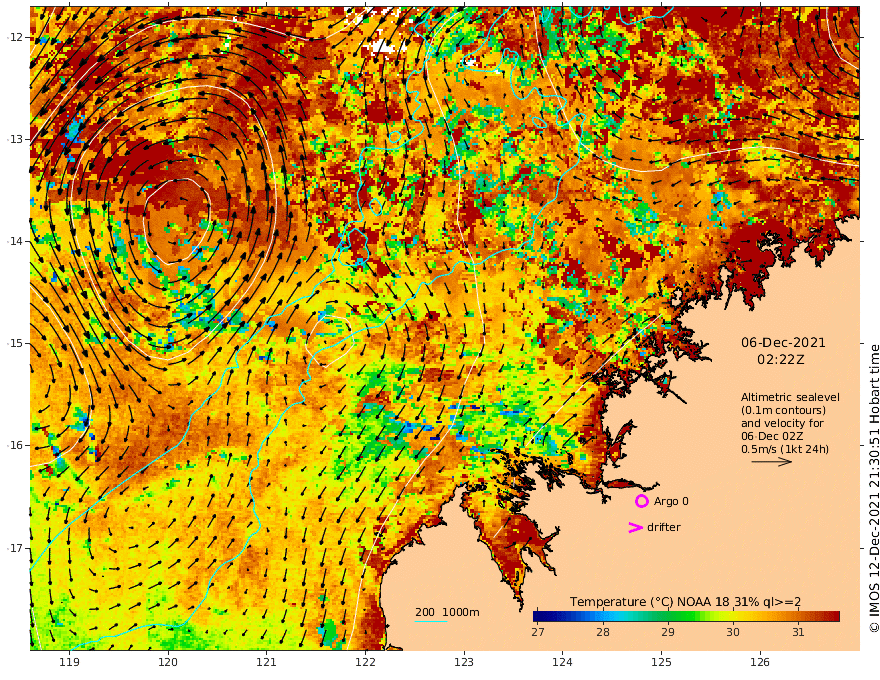Click latitude axis label -15

pyautogui.click(x=16, y=343)
